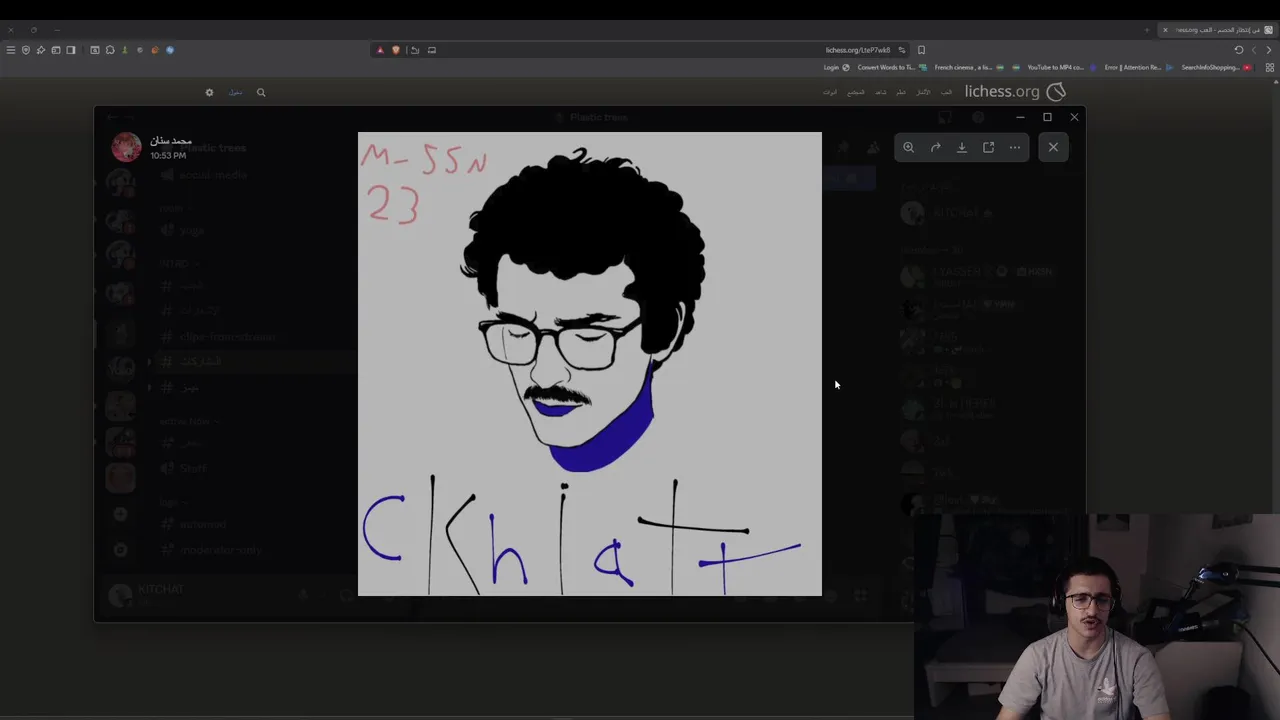Viewport: 1280px width, 720px height.
Task: Open a new browser tab
Action: pos(1147,30)
